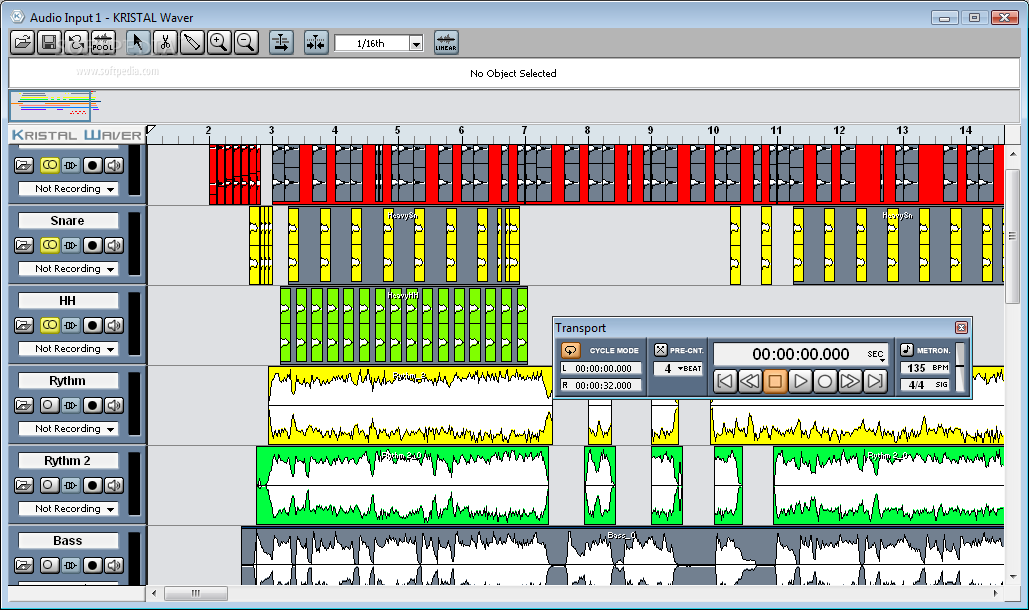Click the Linear waveform display button
The width and height of the screenshot is (1029, 610).
click(x=446, y=43)
